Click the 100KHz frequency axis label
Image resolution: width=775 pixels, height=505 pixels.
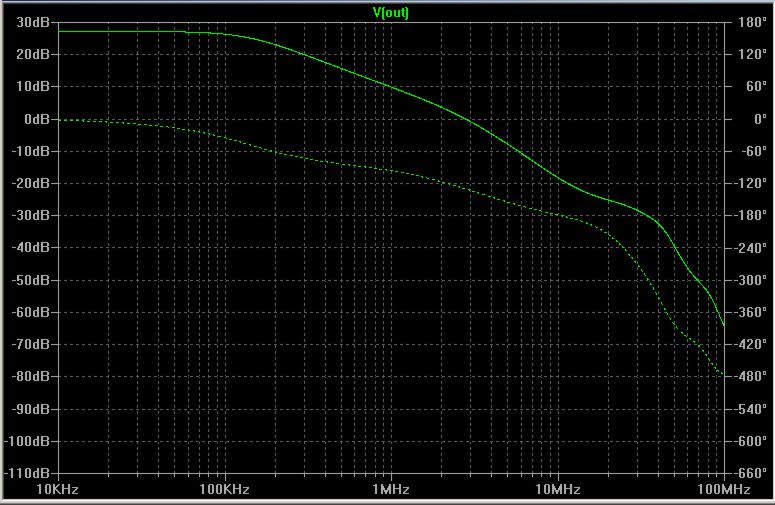click(x=224, y=490)
